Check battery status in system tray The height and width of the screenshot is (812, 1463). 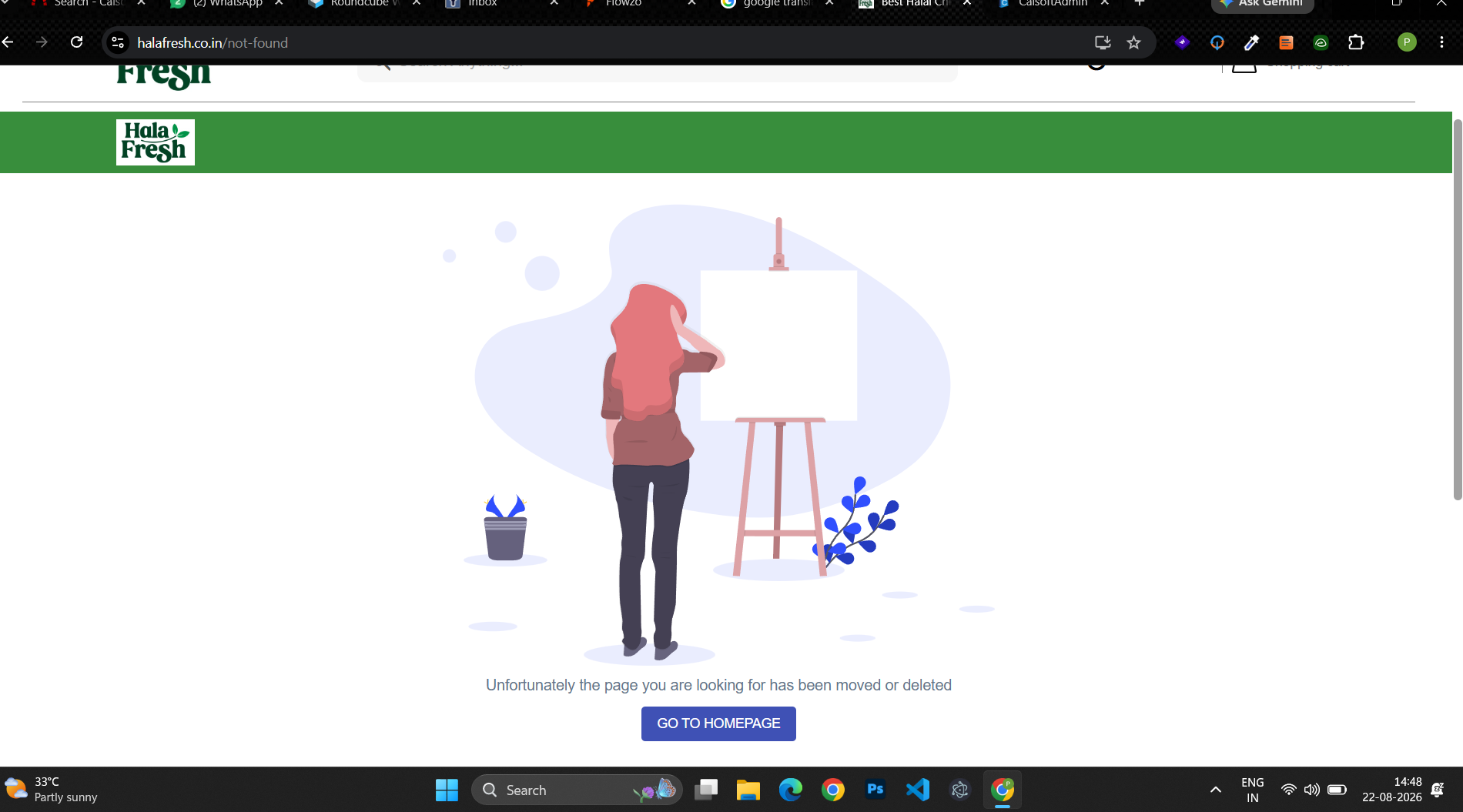coord(1337,790)
